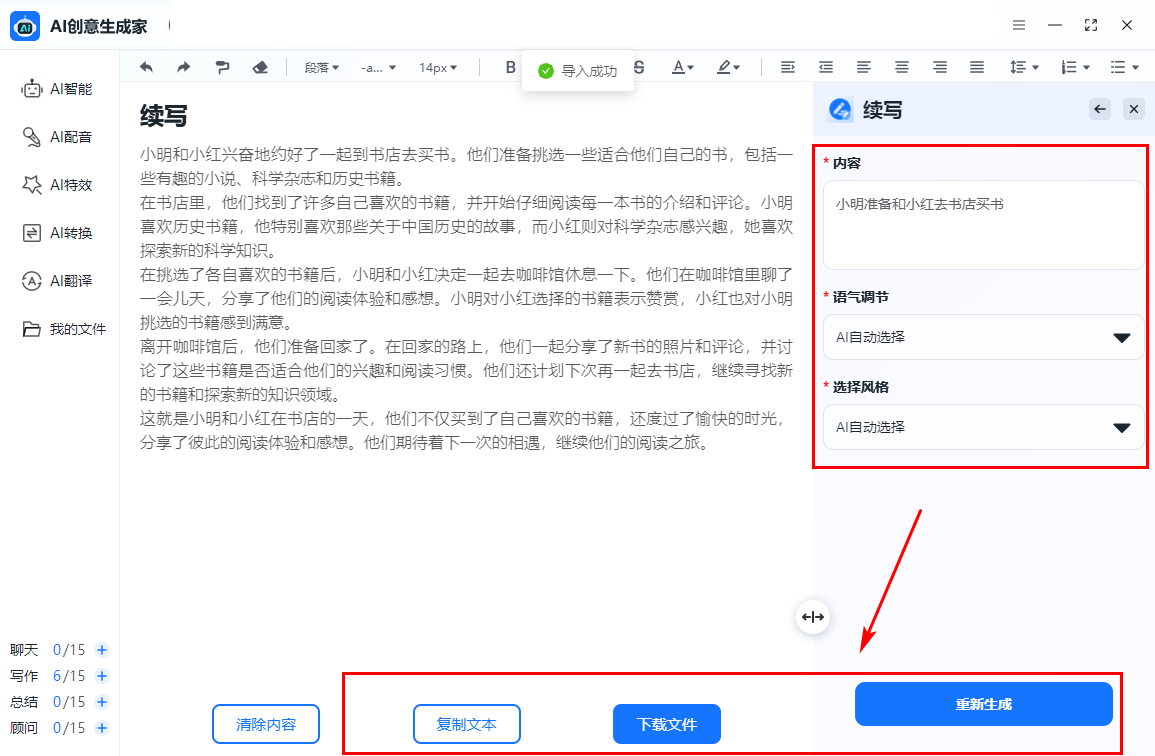Viewport: 1155px width, 756px height.
Task: Click the undo arrow in the toolbar
Action: (146, 67)
